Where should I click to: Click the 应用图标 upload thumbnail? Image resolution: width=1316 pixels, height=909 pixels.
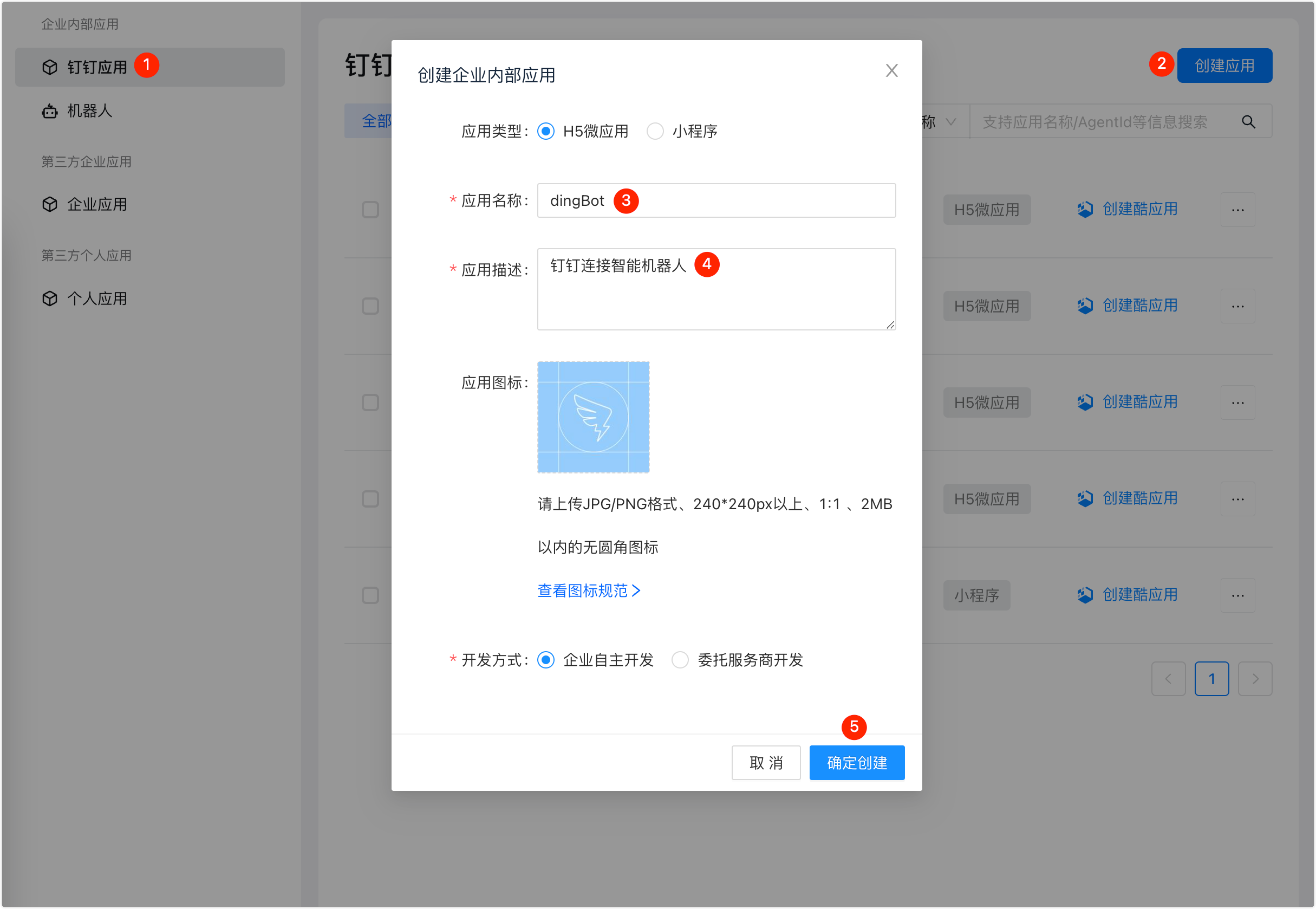click(x=593, y=417)
